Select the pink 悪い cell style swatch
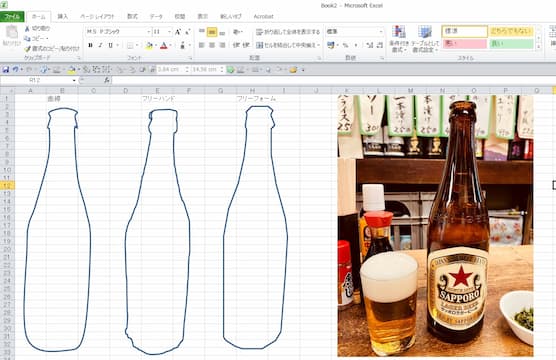Image resolution: width=556 pixels, height=360 pixels. [465, 44]
